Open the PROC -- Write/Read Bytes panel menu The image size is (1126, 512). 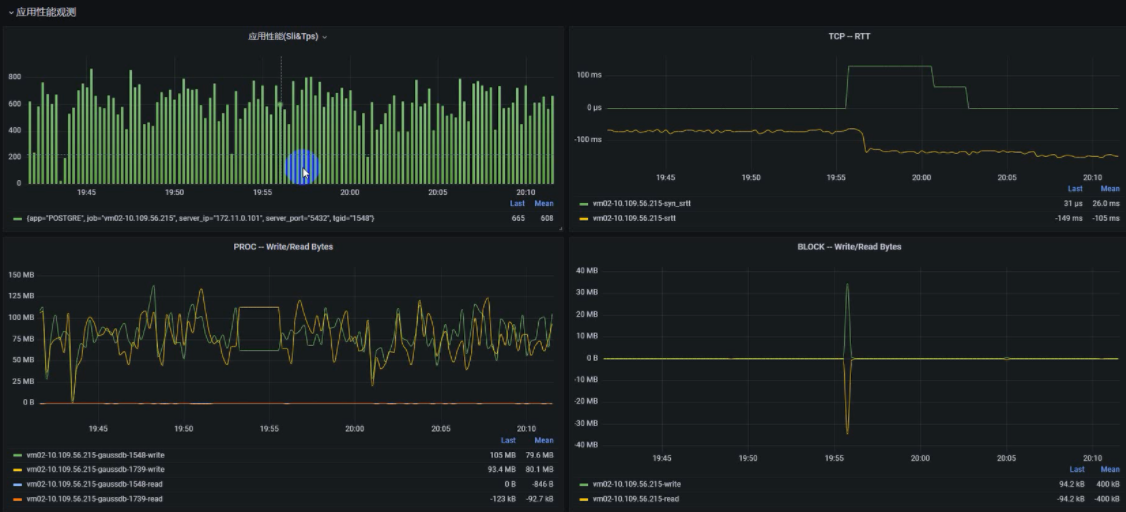click(x=283, y=246)
